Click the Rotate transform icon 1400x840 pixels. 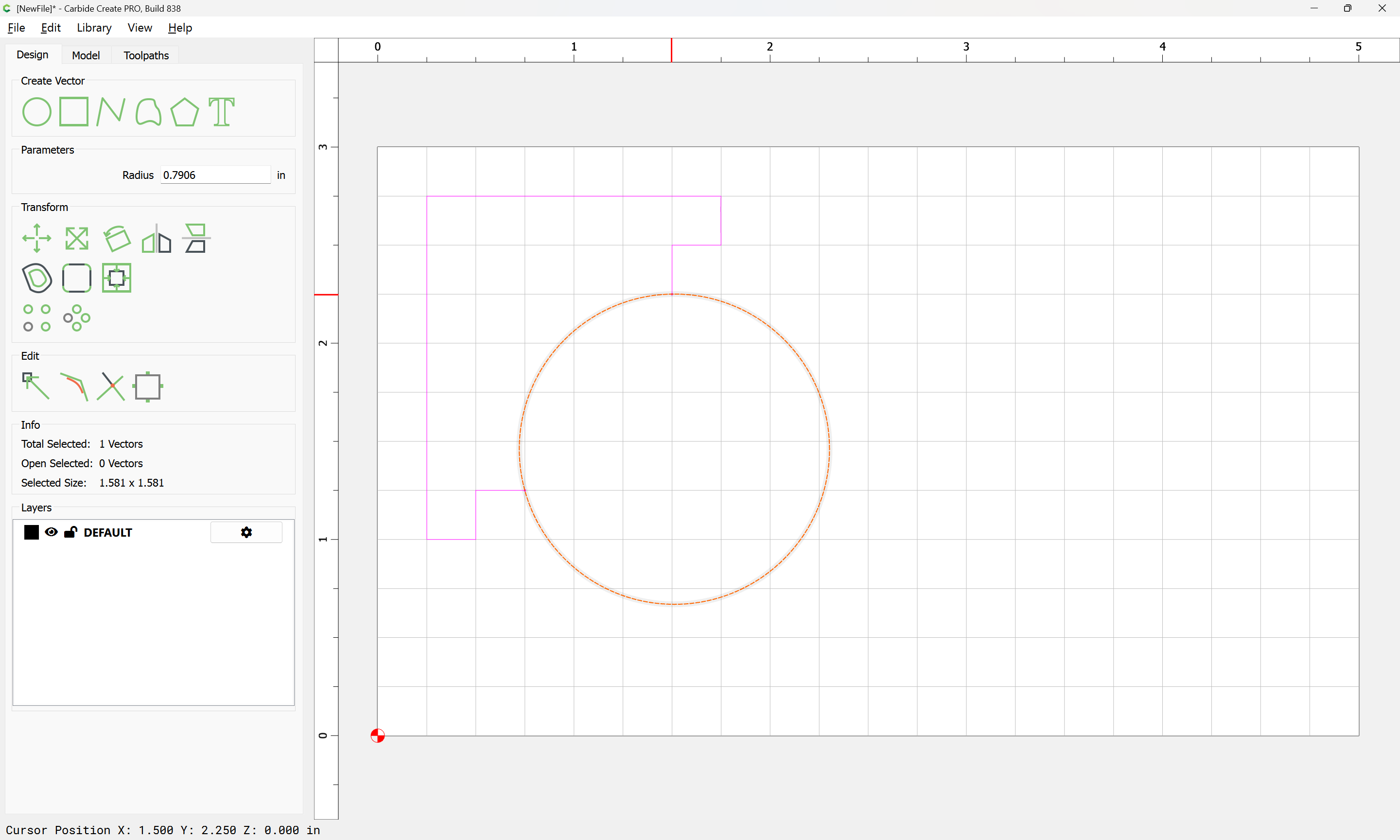coord(117,238)
